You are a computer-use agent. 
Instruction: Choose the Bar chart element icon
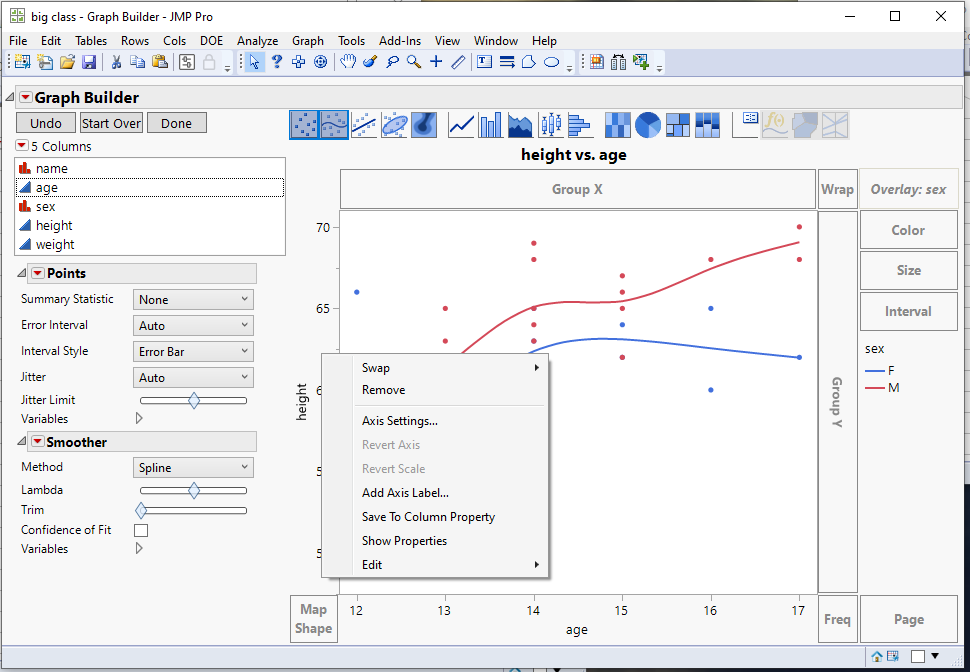click(489, 125)
